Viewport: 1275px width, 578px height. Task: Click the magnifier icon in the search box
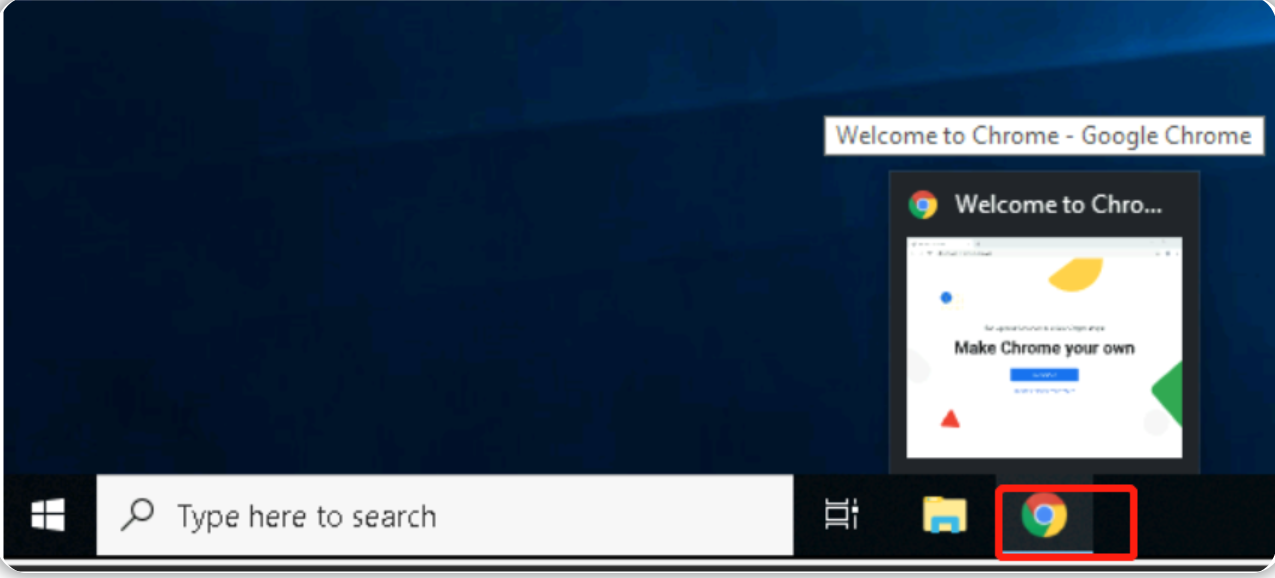[x=137, y=515]
